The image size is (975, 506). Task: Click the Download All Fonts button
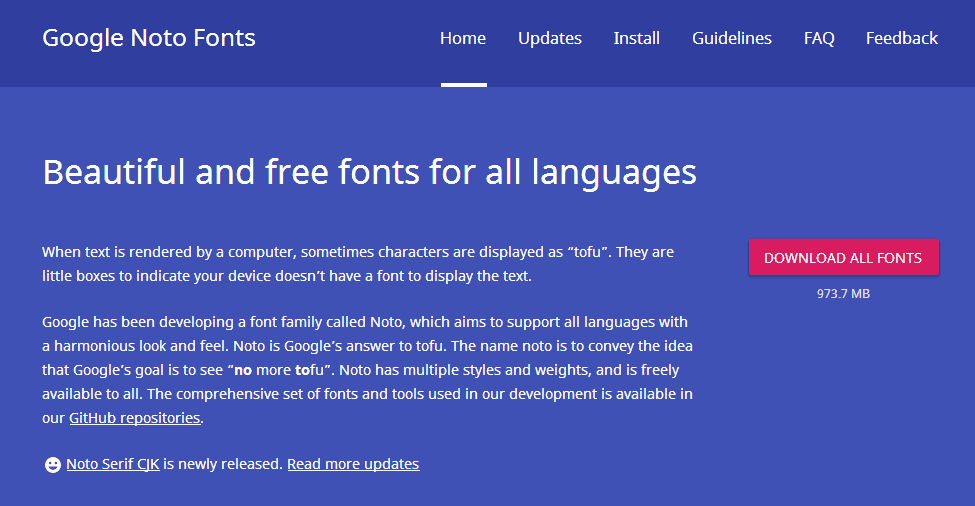point(844,257)
